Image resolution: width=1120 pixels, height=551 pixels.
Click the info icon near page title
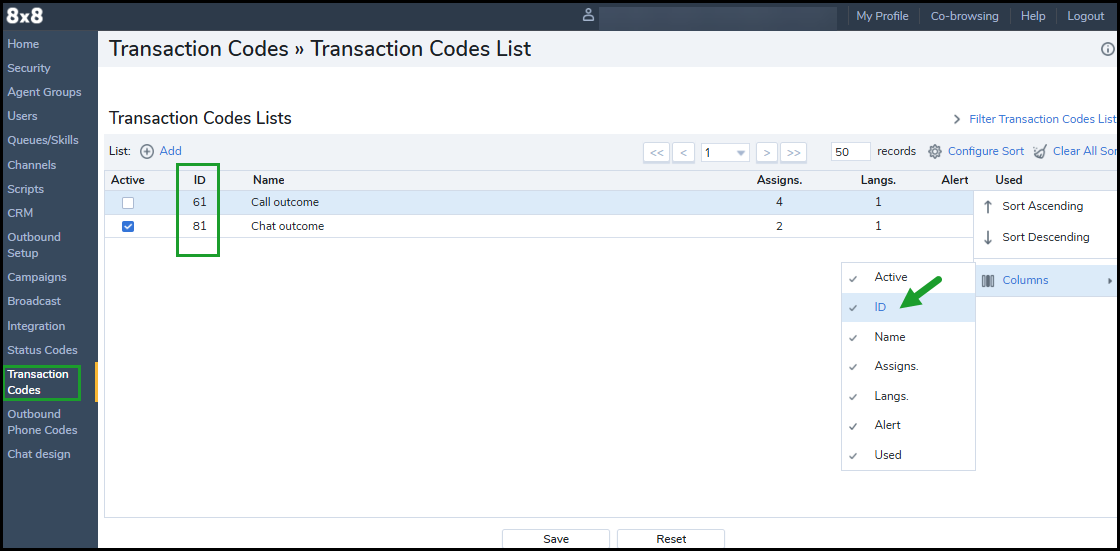tap(1107, 49)
